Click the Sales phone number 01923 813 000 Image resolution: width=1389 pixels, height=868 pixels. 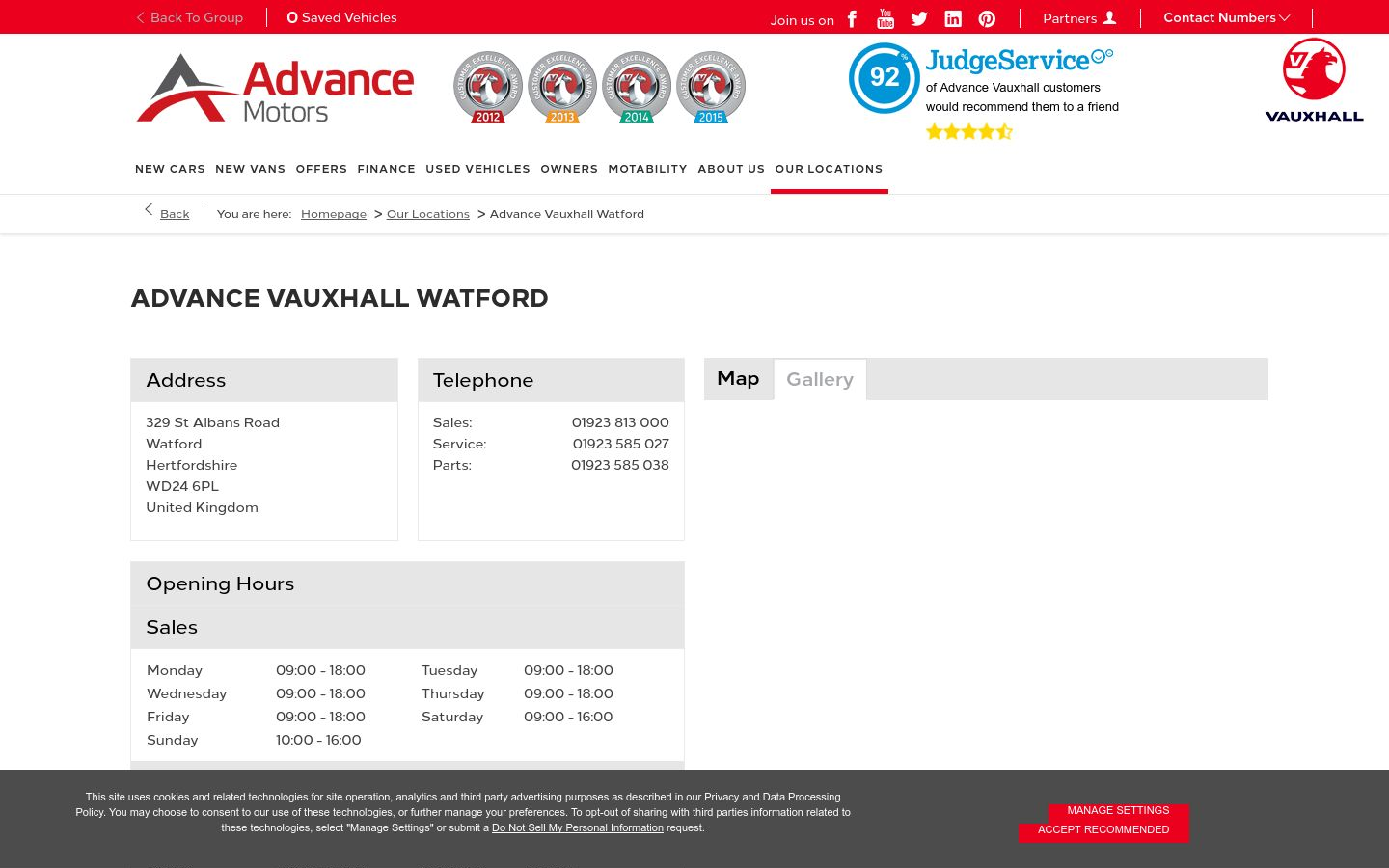620,422
